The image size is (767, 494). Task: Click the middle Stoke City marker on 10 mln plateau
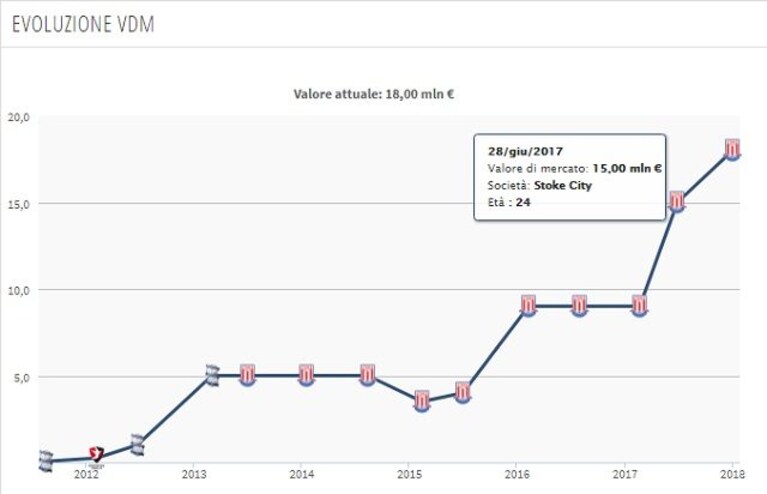click(x=580, y=306)
